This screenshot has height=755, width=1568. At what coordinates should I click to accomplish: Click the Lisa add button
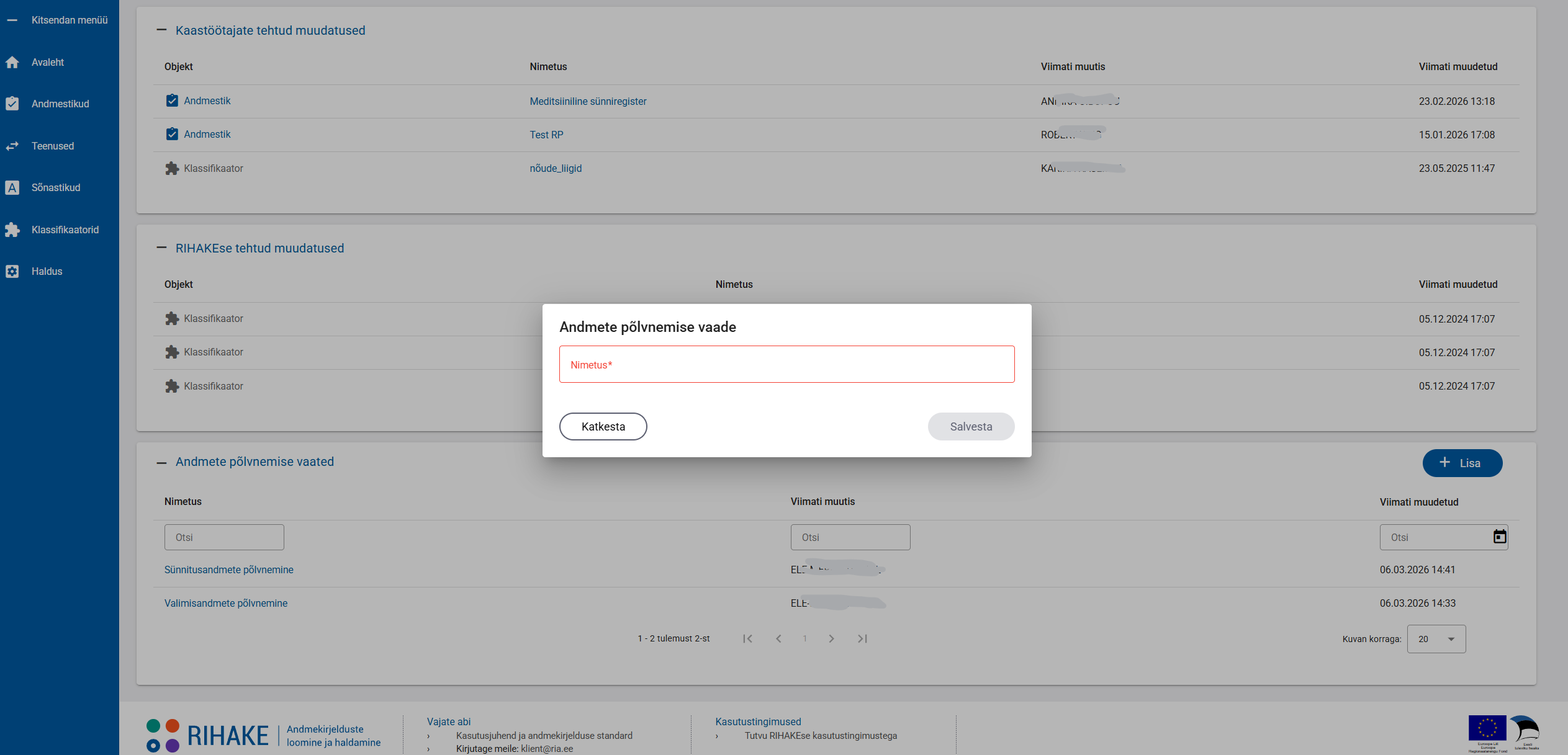pos(1462,463)
